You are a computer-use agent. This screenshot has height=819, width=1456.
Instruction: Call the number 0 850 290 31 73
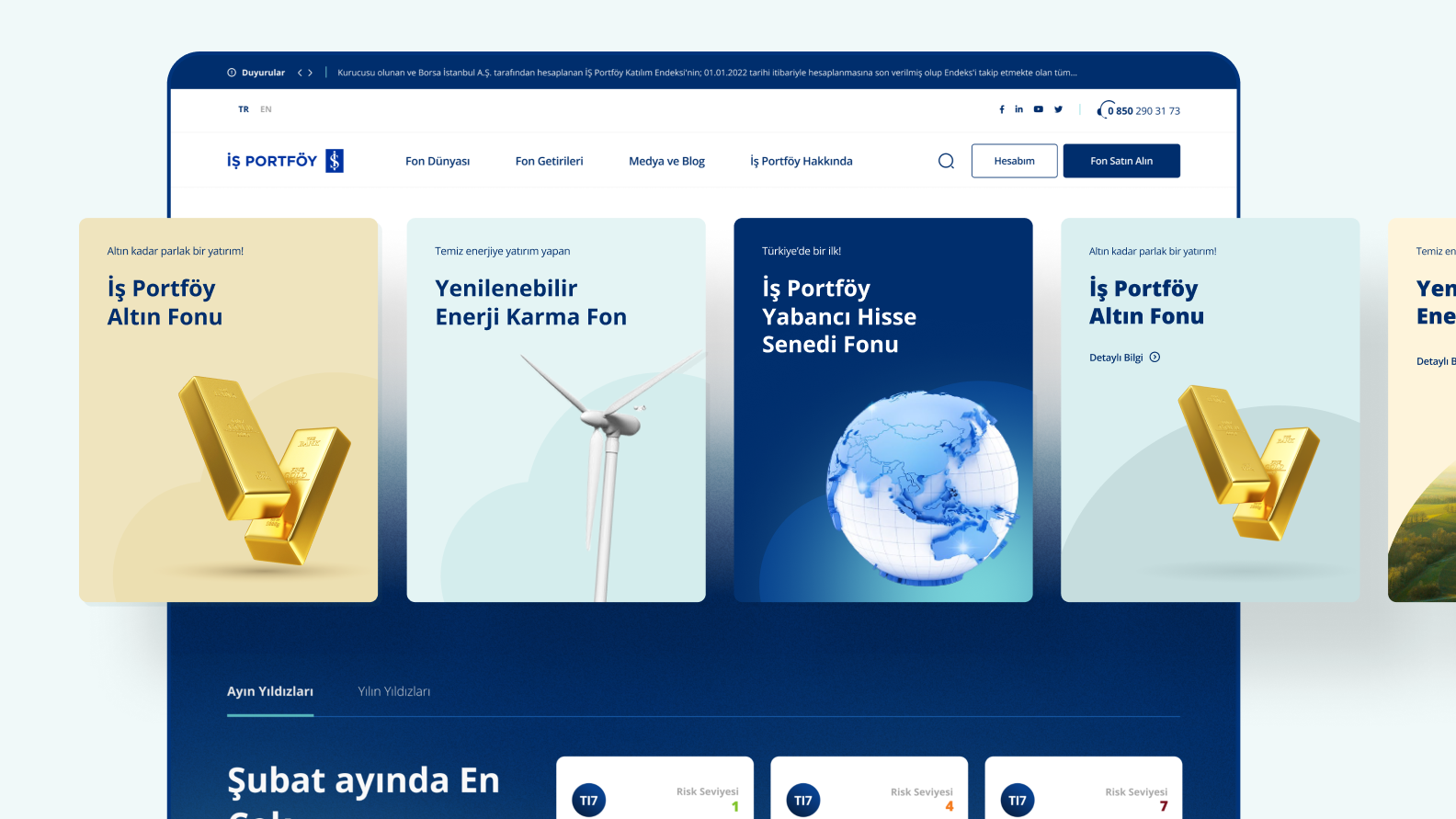point(1143,111)
